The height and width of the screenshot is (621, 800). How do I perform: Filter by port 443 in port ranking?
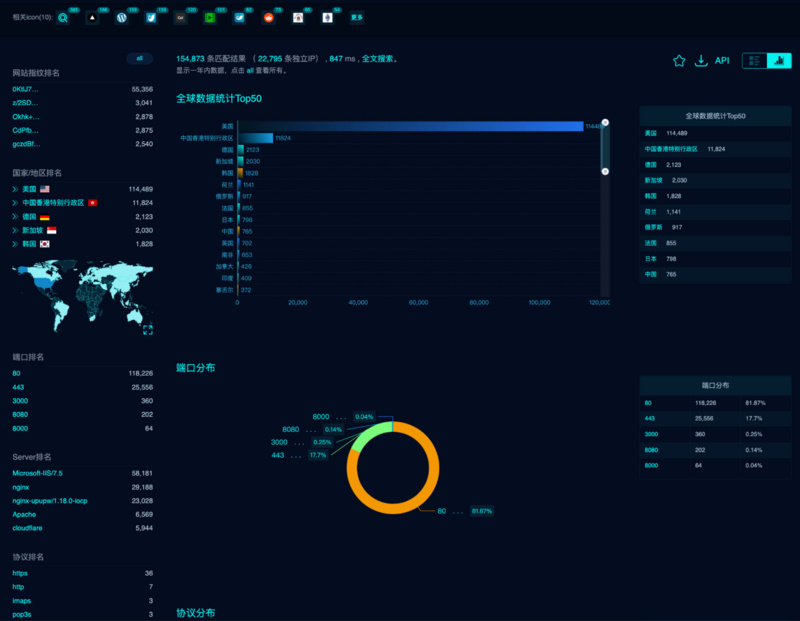click(18, 387)
